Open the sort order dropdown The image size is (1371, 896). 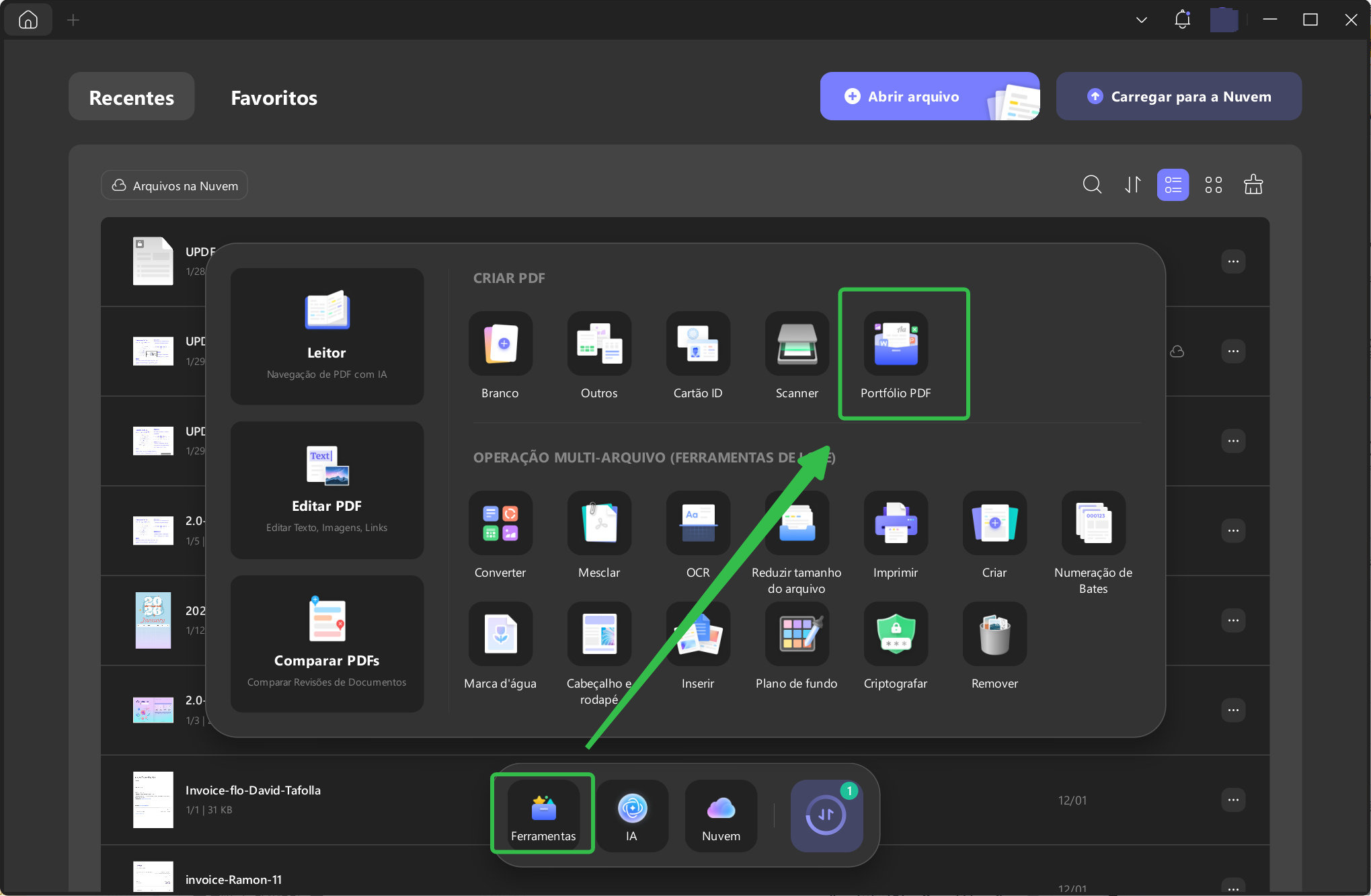pos(1133,185)
